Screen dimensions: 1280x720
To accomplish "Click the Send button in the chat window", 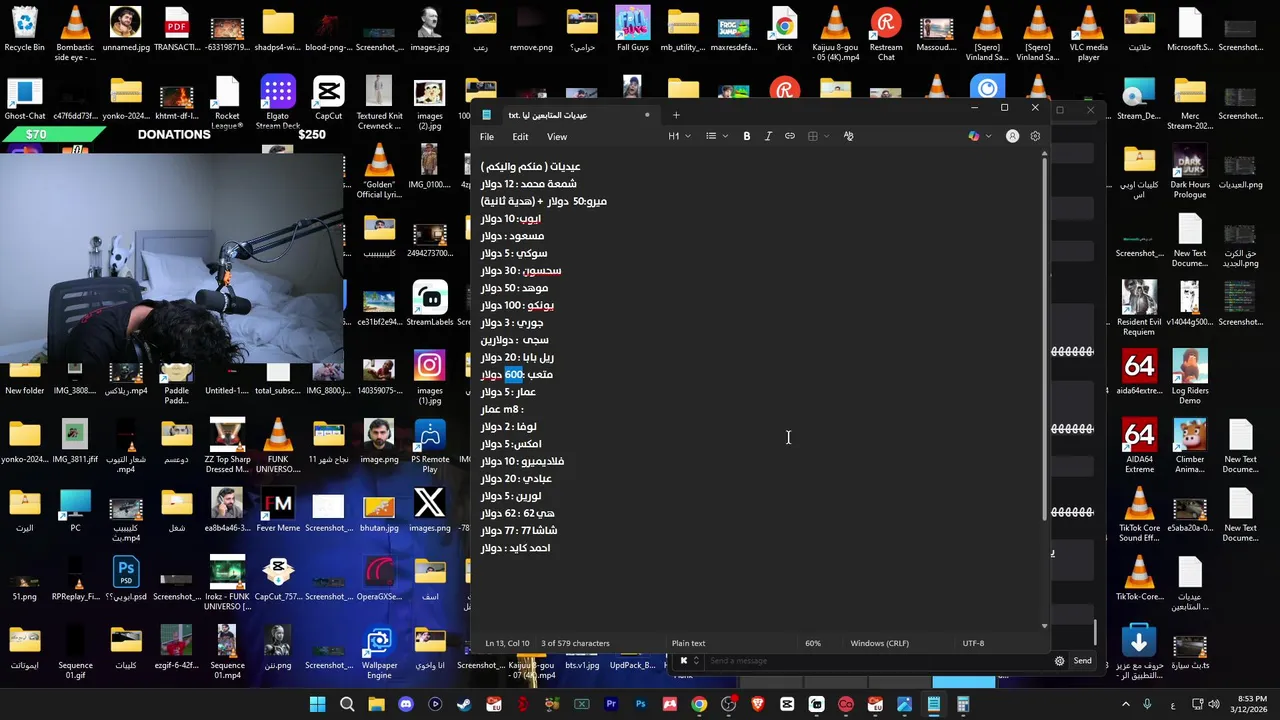I will coord(1082,661).
